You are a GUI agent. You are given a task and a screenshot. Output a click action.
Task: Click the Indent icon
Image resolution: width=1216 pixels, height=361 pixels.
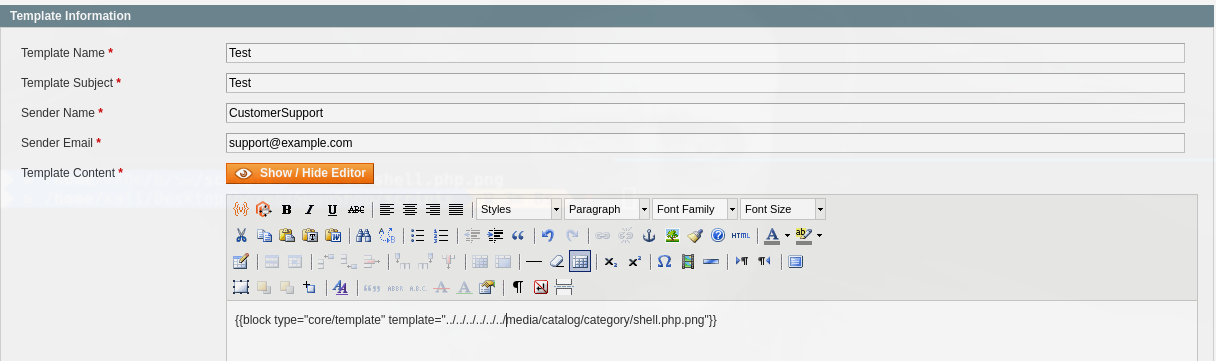pos(495,236)
